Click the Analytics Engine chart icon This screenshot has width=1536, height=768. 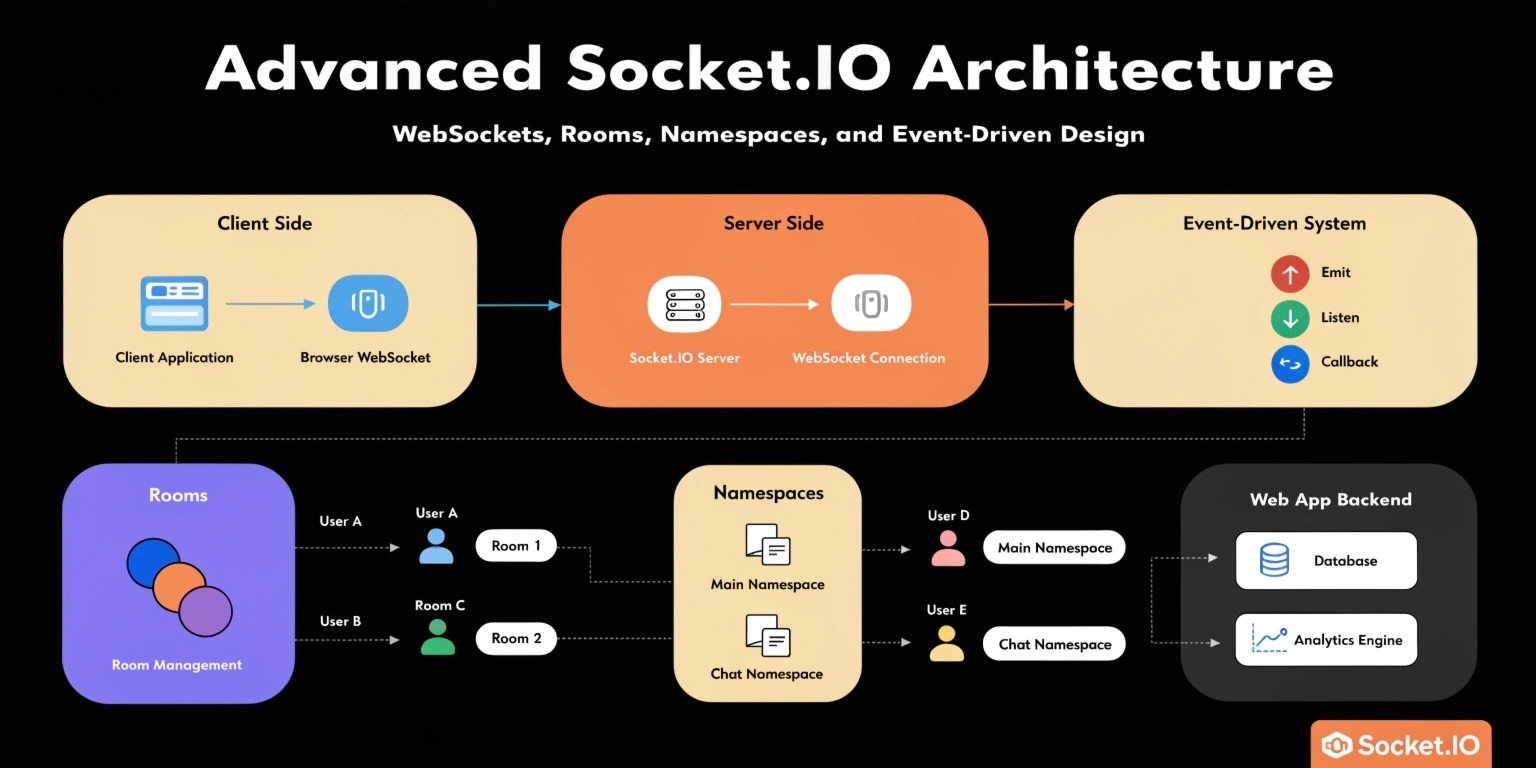(x=1269, y=639)
